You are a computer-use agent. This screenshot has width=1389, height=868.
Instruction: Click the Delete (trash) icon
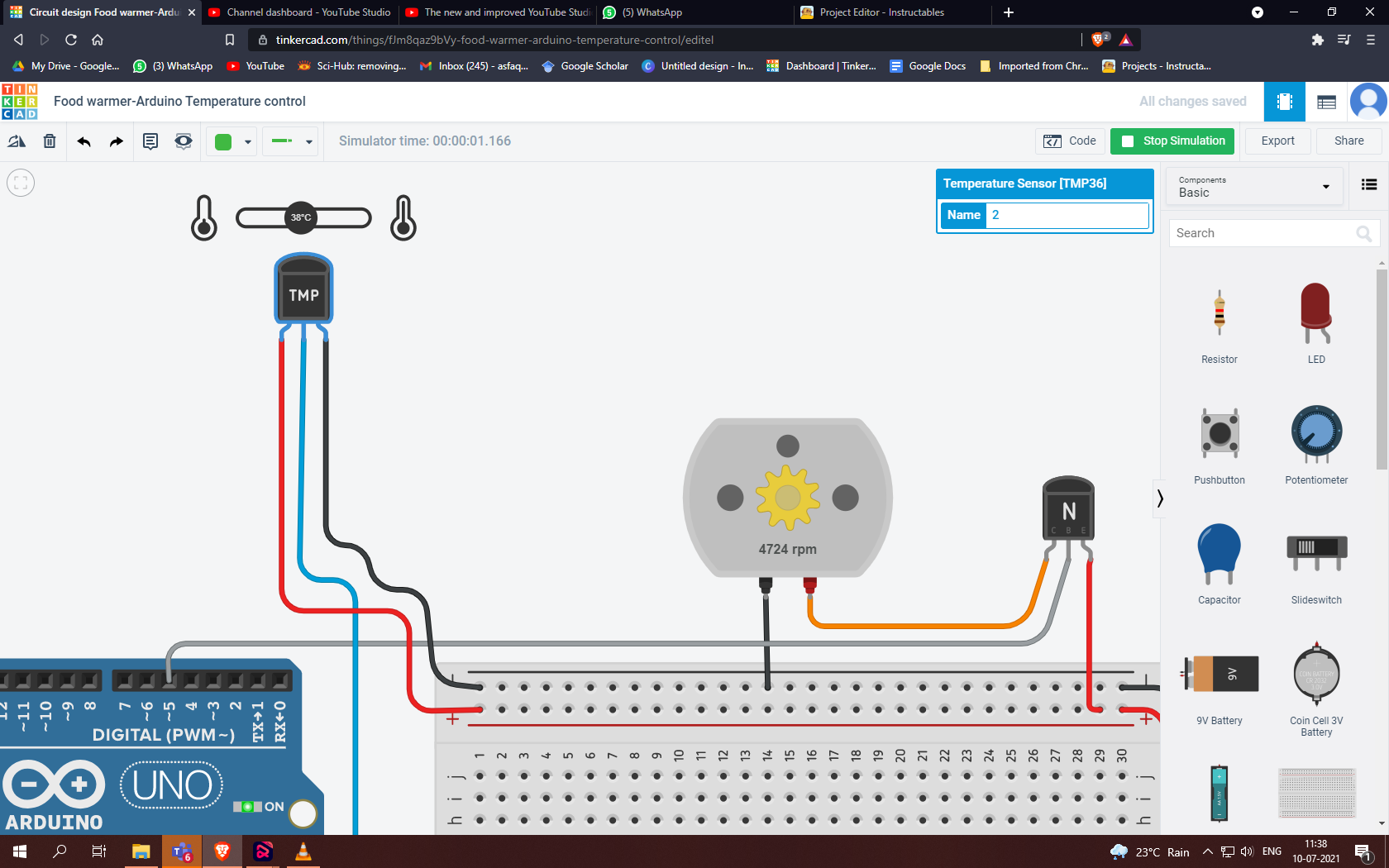pyautogui.click(x=49, y=141)
